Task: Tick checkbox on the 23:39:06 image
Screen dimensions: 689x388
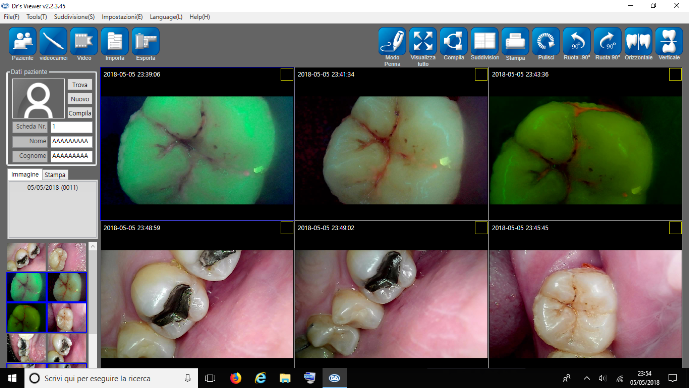Action: coord(286,74)
